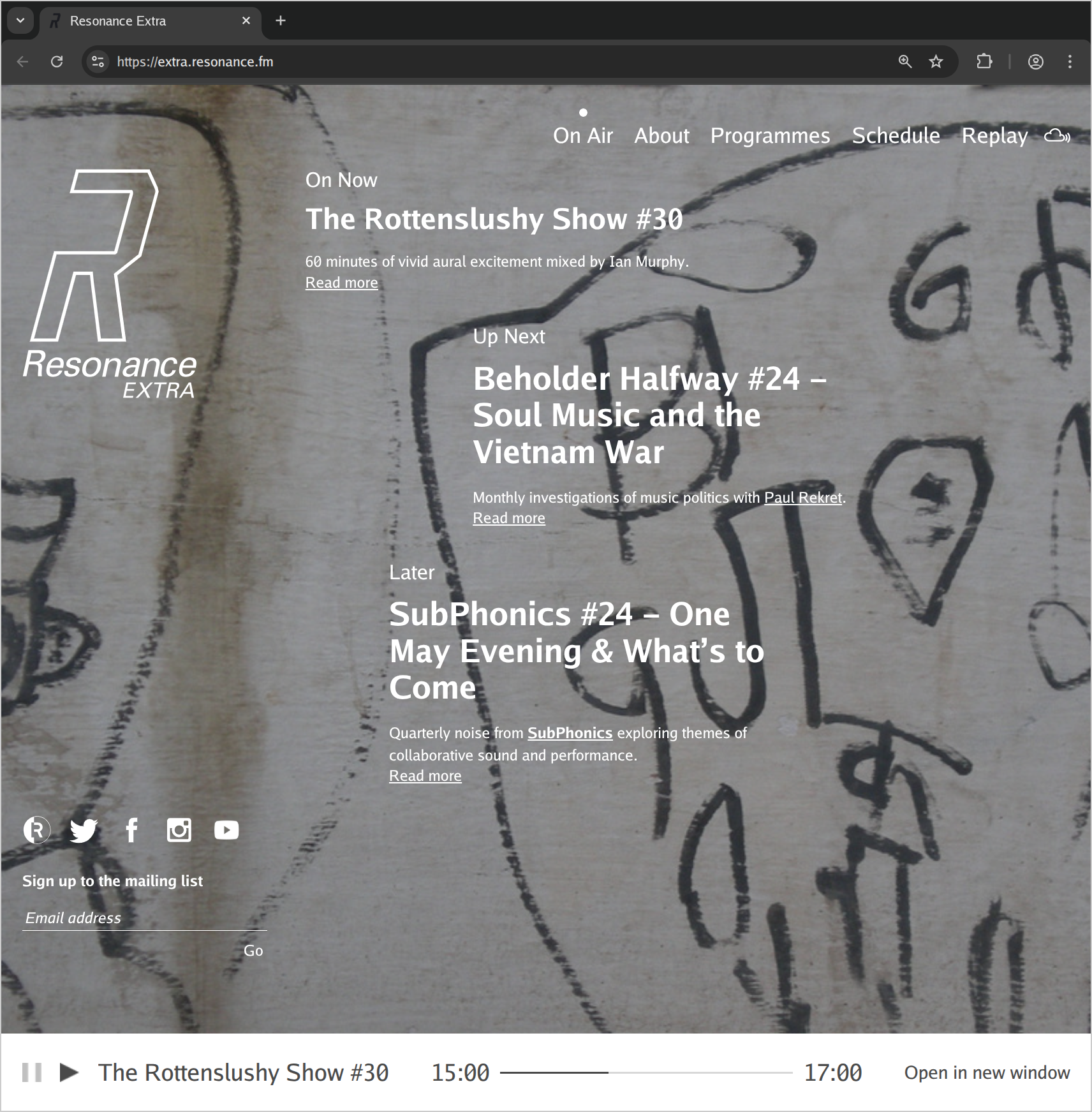
Task: Read more about The Rottenslushy Show
Action: point(341,283)
